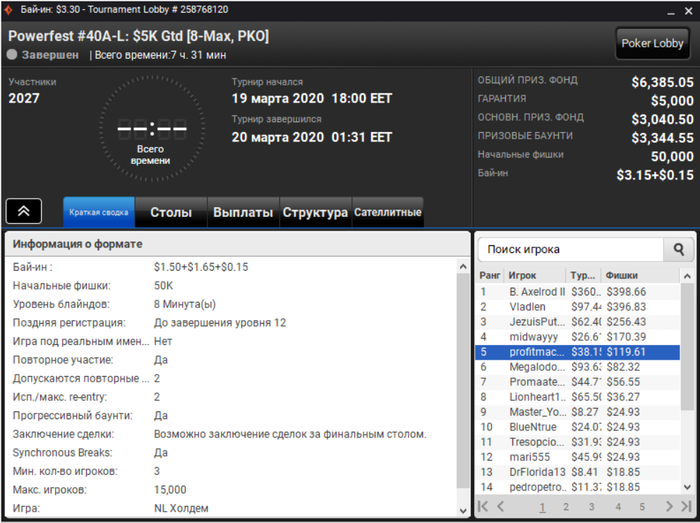Sort players by Игрок column header
700x523 pixels.
tap(534, 275)
